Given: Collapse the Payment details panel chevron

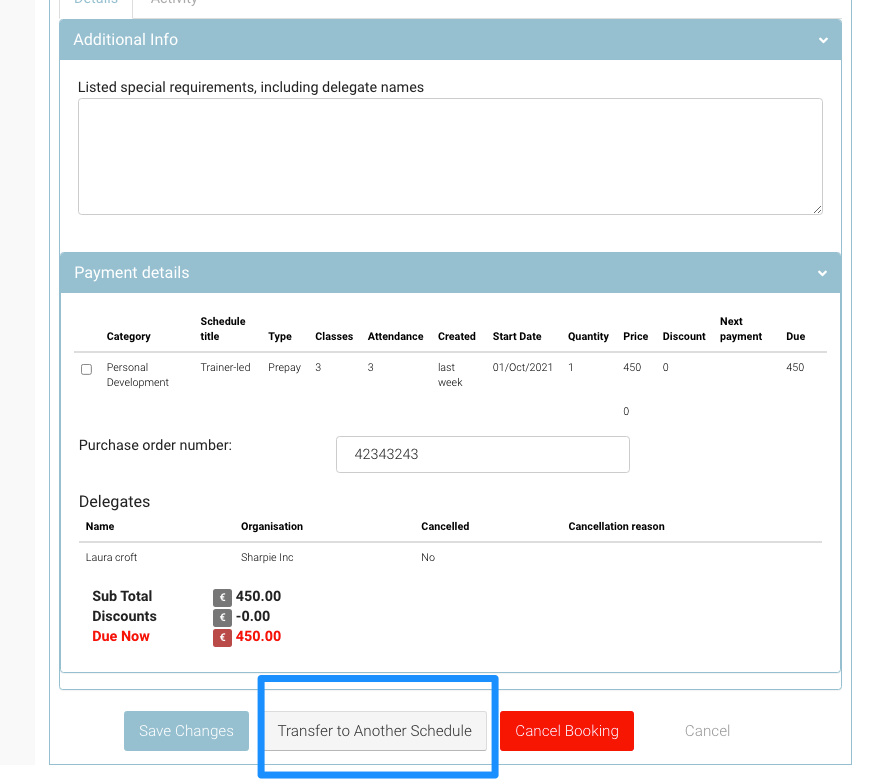Looking at the screenshot, I should (823, 273).
